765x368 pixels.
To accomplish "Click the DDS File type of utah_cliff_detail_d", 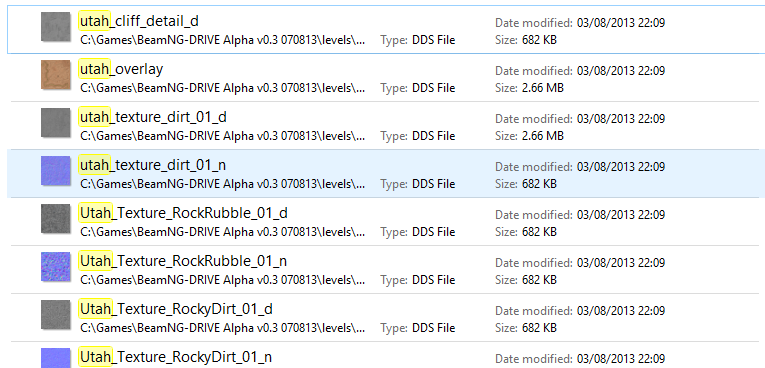I will [x=434, y=40].
